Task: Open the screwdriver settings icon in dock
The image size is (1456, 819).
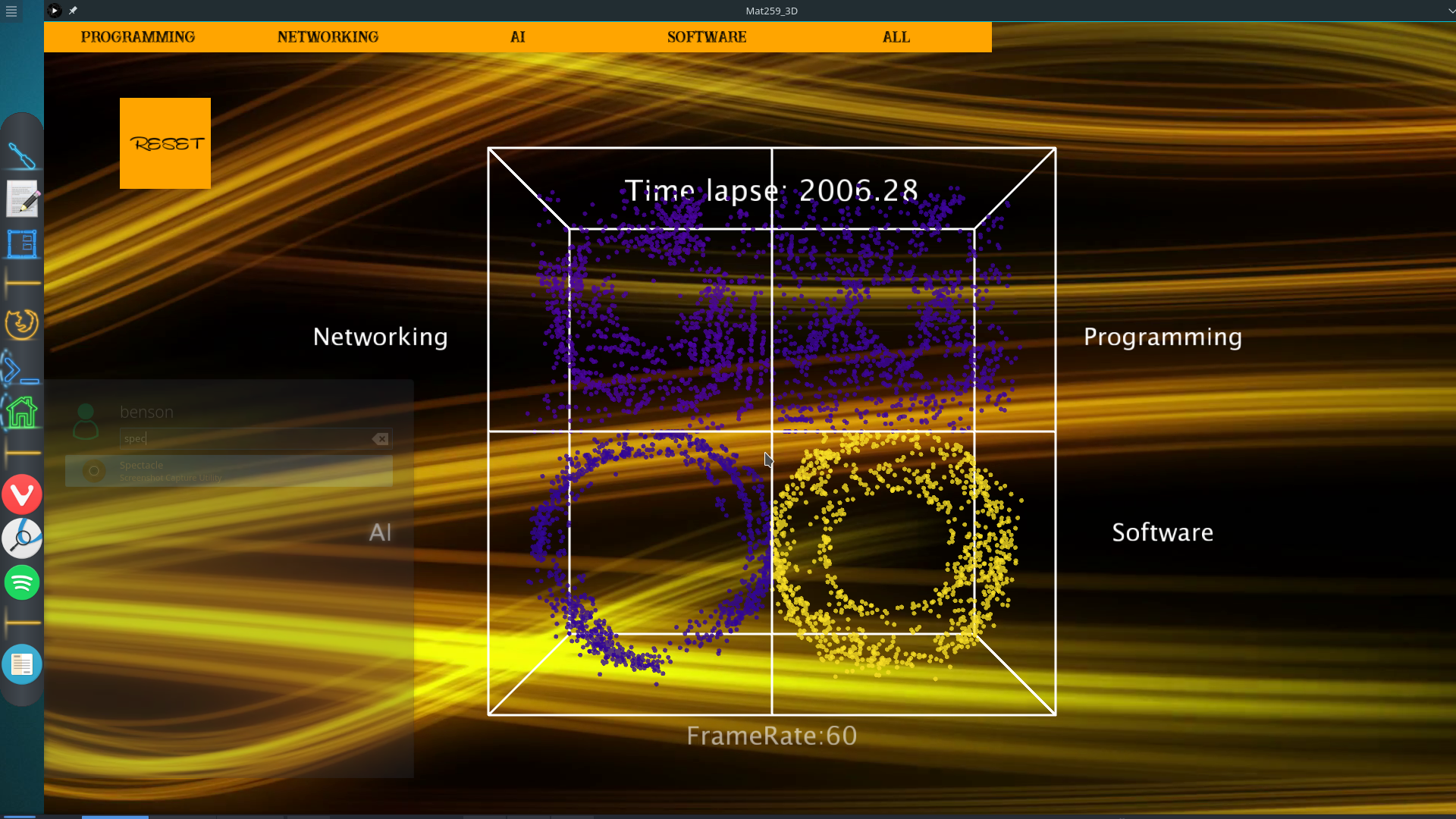Action: [x=22, y=156]
